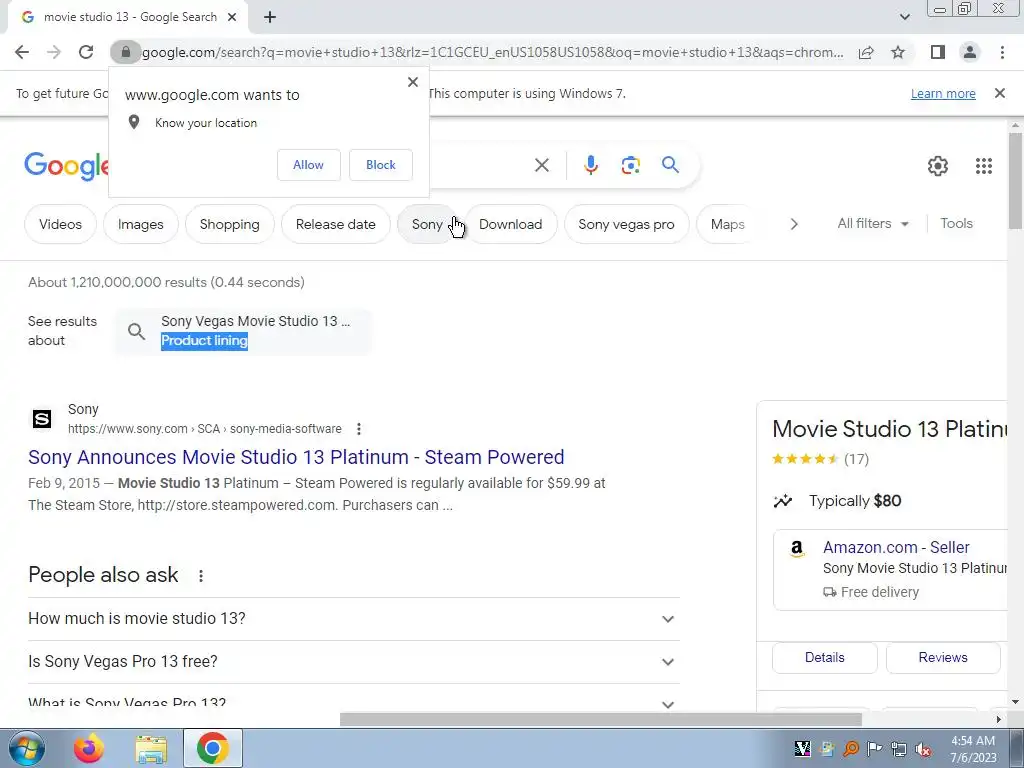Open Sony Announces Movie Studio 13 Platinum result
The width and height of the screenshot is (1024, 768).
296,457
